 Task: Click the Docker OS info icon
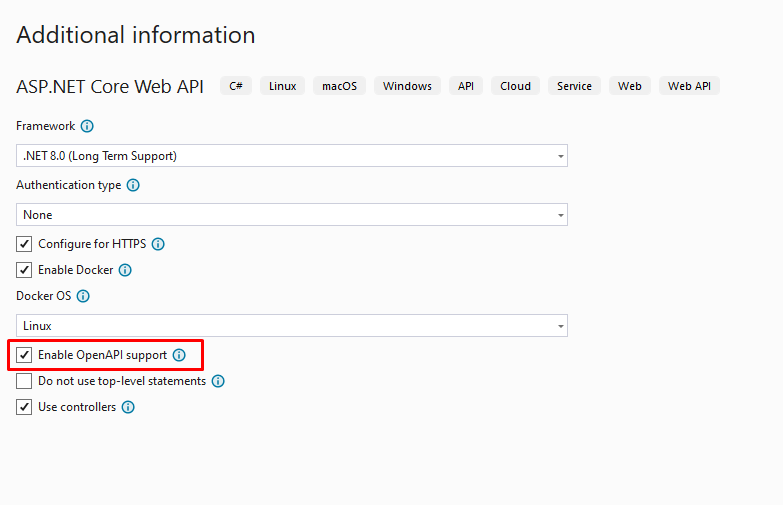point(83,296)
